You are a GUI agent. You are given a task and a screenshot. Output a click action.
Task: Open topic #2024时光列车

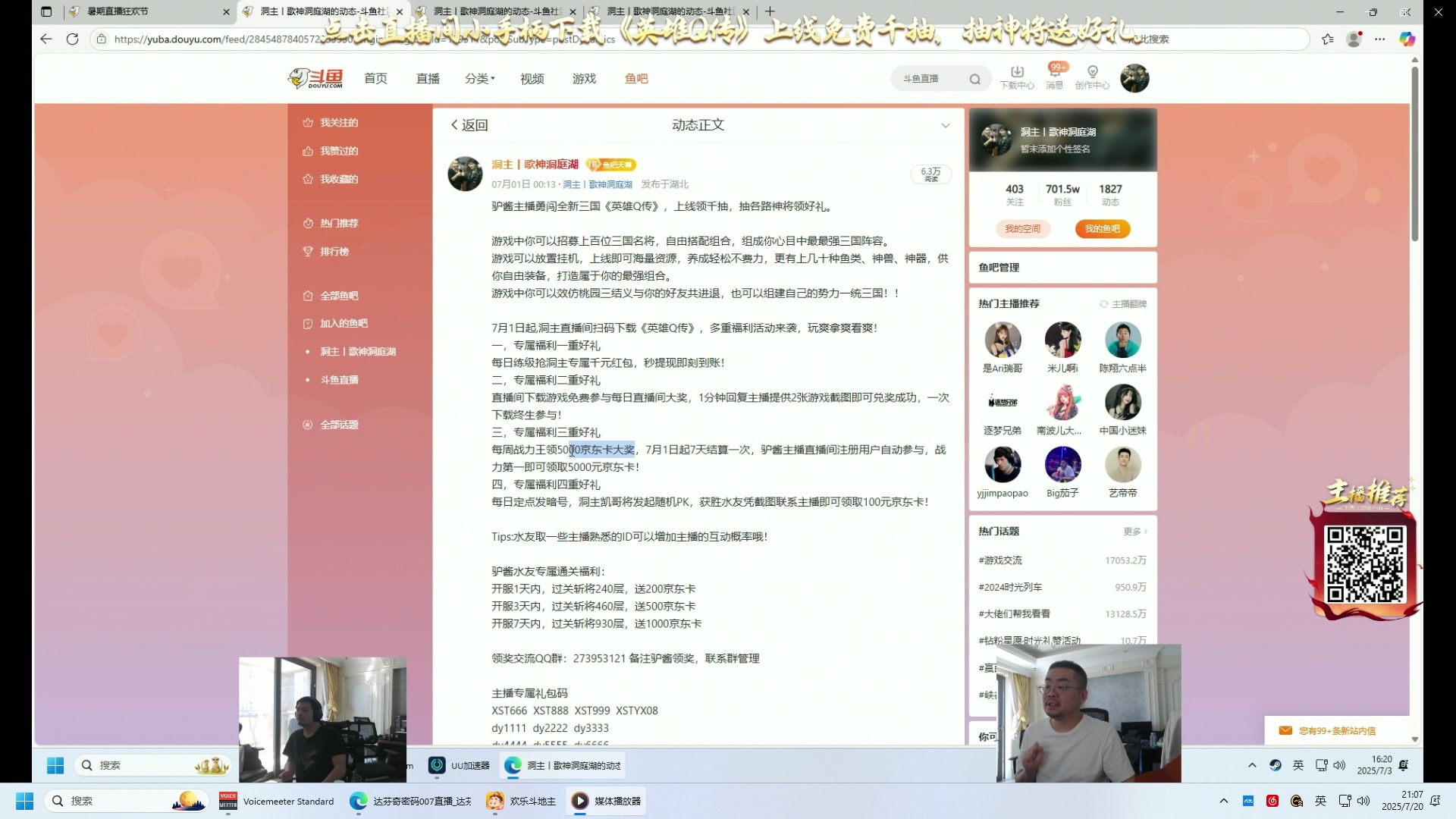(1010, 587)
